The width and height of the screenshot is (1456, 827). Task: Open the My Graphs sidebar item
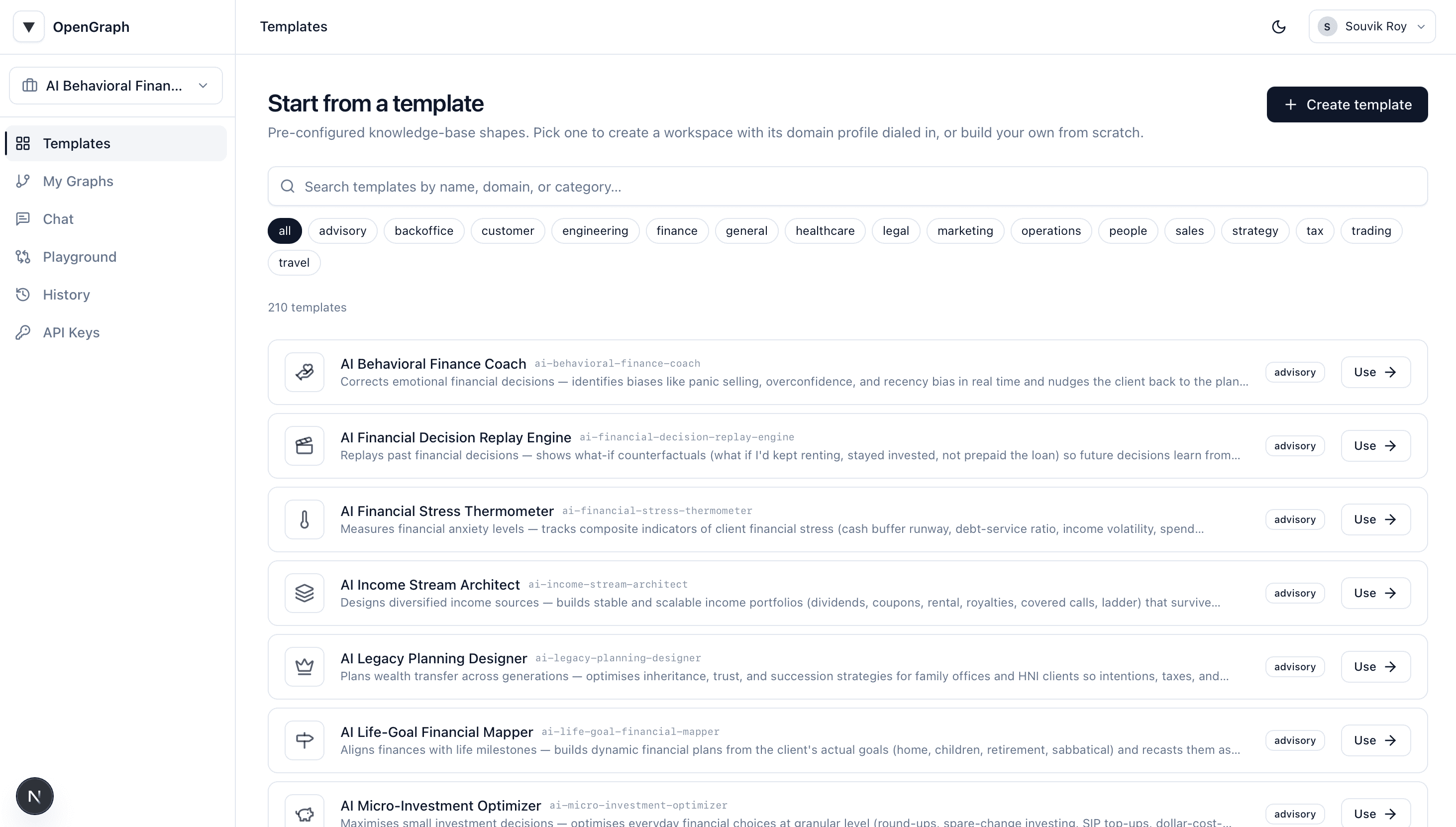(x=78, y=181)
